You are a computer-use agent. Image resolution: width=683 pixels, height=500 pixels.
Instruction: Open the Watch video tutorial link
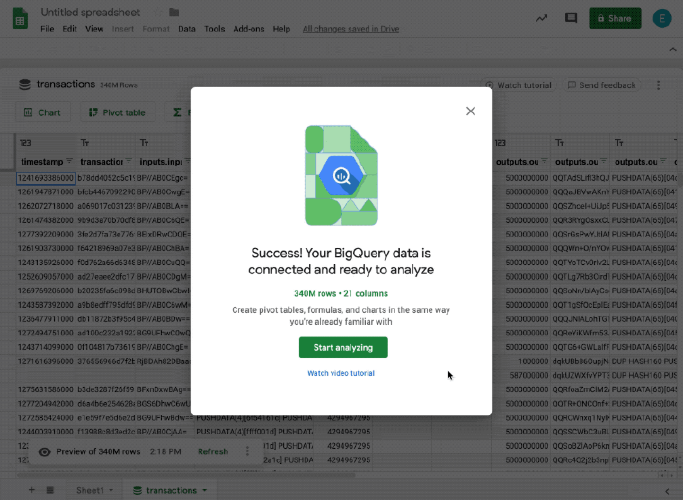pos(341,373)
